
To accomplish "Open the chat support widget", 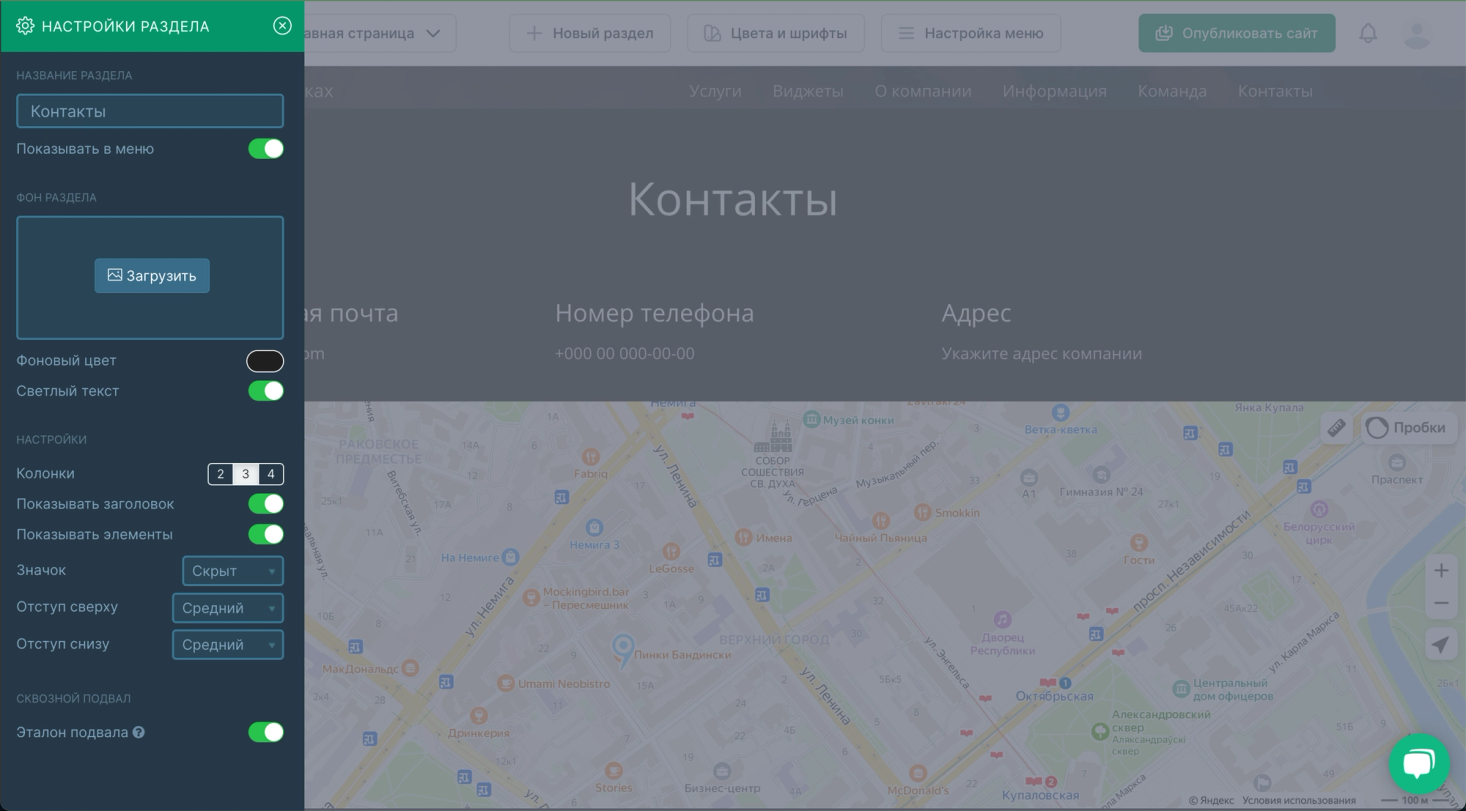I will [x=1419, y=764].
